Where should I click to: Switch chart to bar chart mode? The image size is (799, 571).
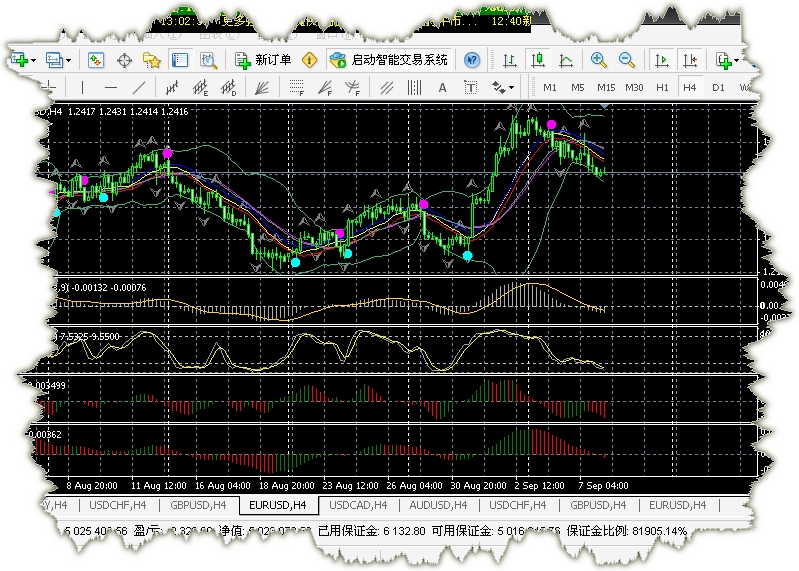tap(510, 61)
